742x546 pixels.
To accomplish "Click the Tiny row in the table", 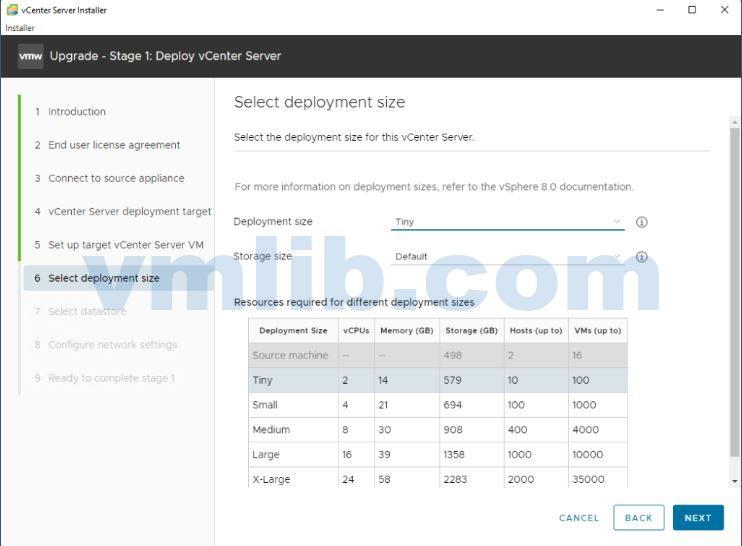I will (438, 380).
